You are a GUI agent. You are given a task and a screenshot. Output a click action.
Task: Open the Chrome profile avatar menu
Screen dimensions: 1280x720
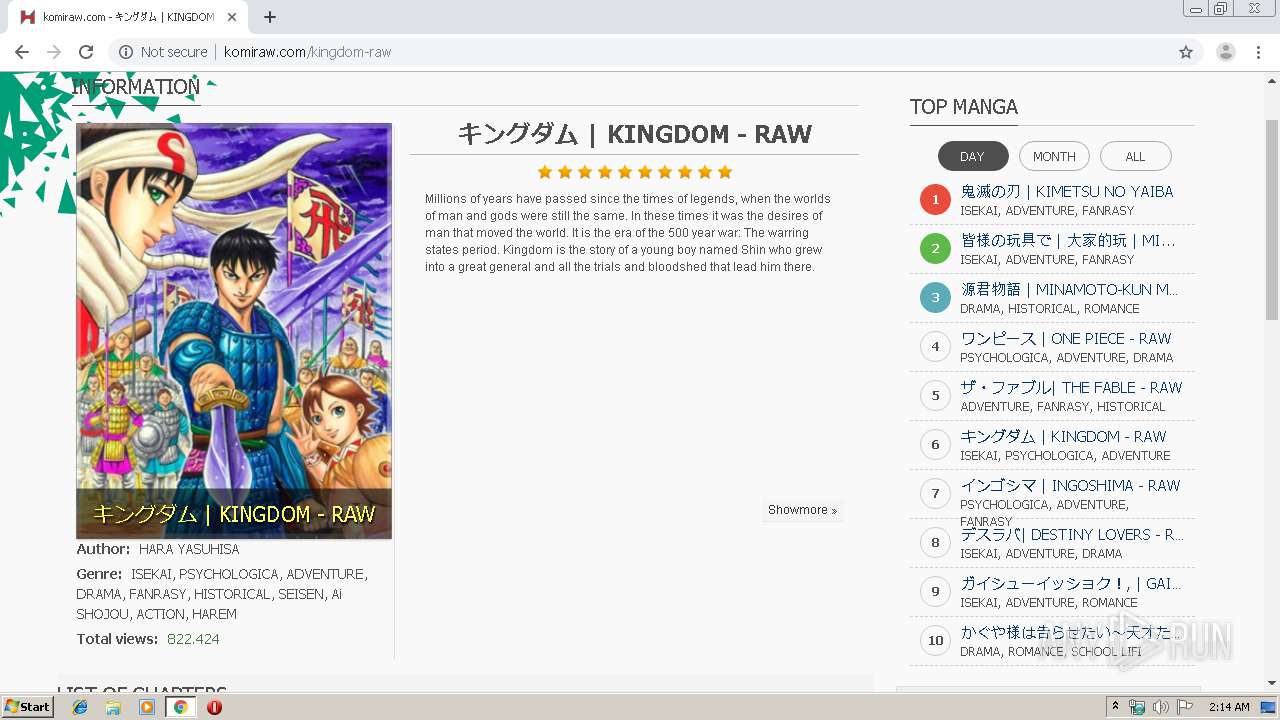point(1226,52)
